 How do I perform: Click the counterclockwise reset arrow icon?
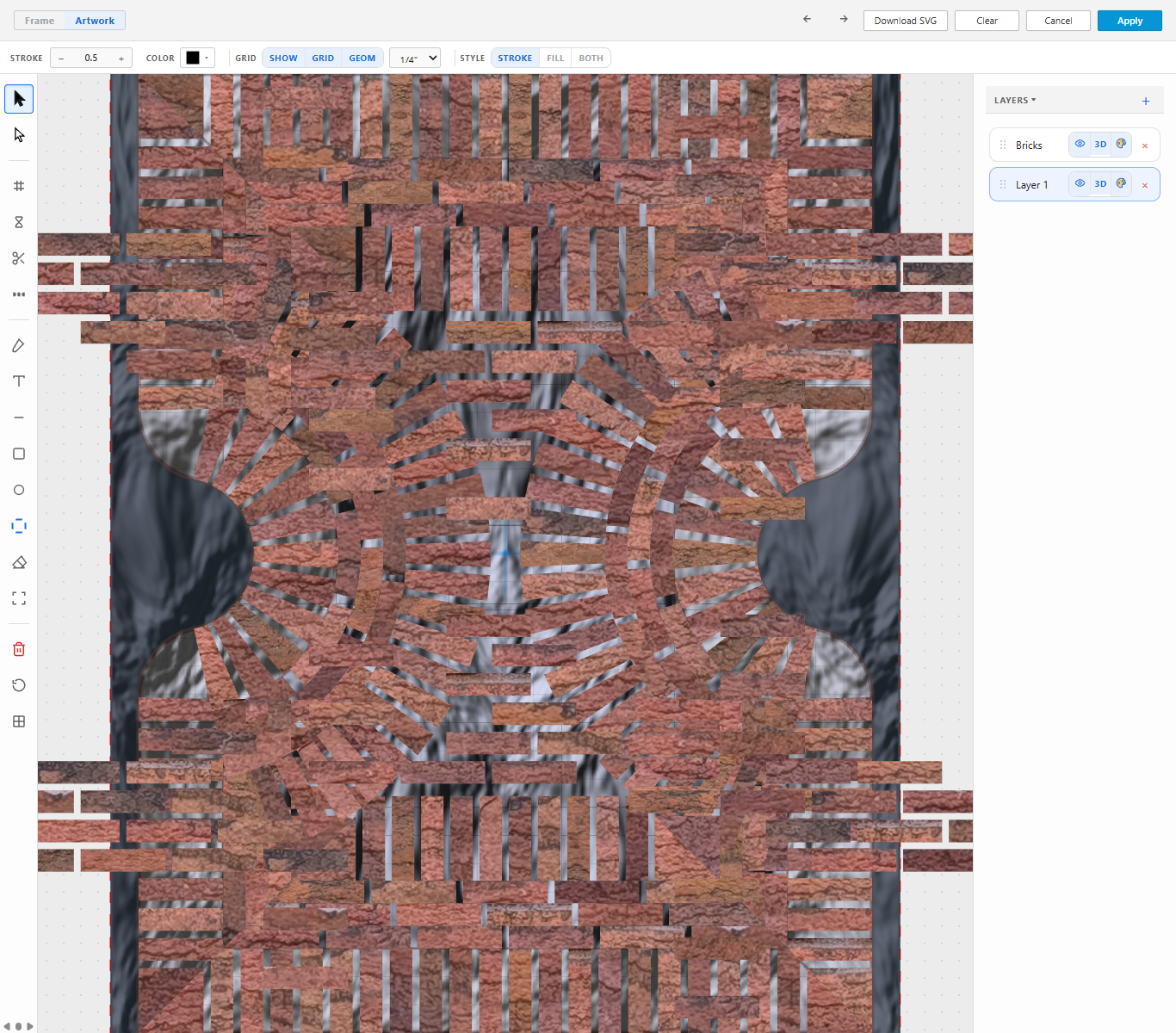[19, 685]
